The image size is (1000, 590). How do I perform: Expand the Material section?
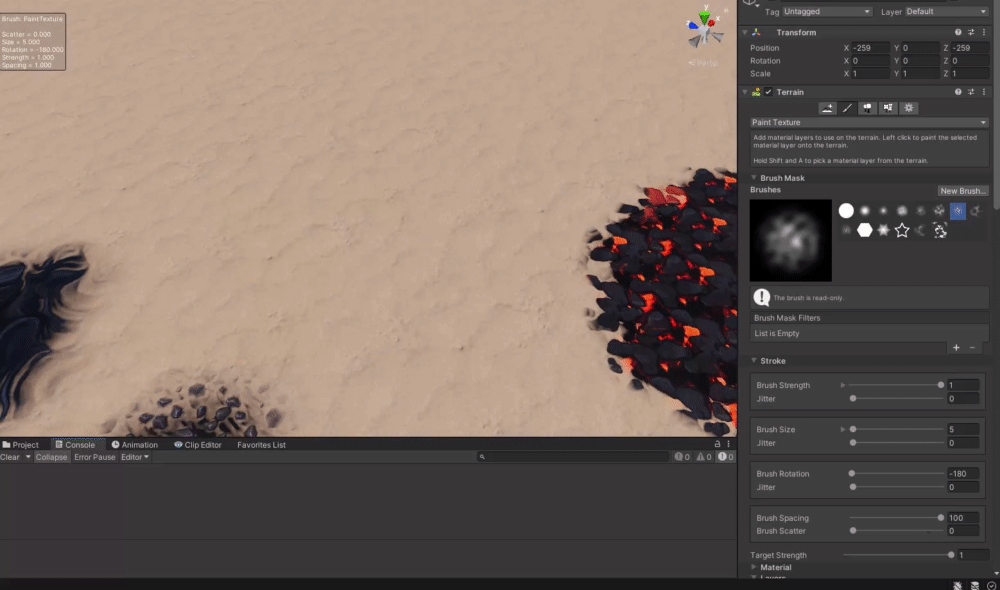(754, 566)
